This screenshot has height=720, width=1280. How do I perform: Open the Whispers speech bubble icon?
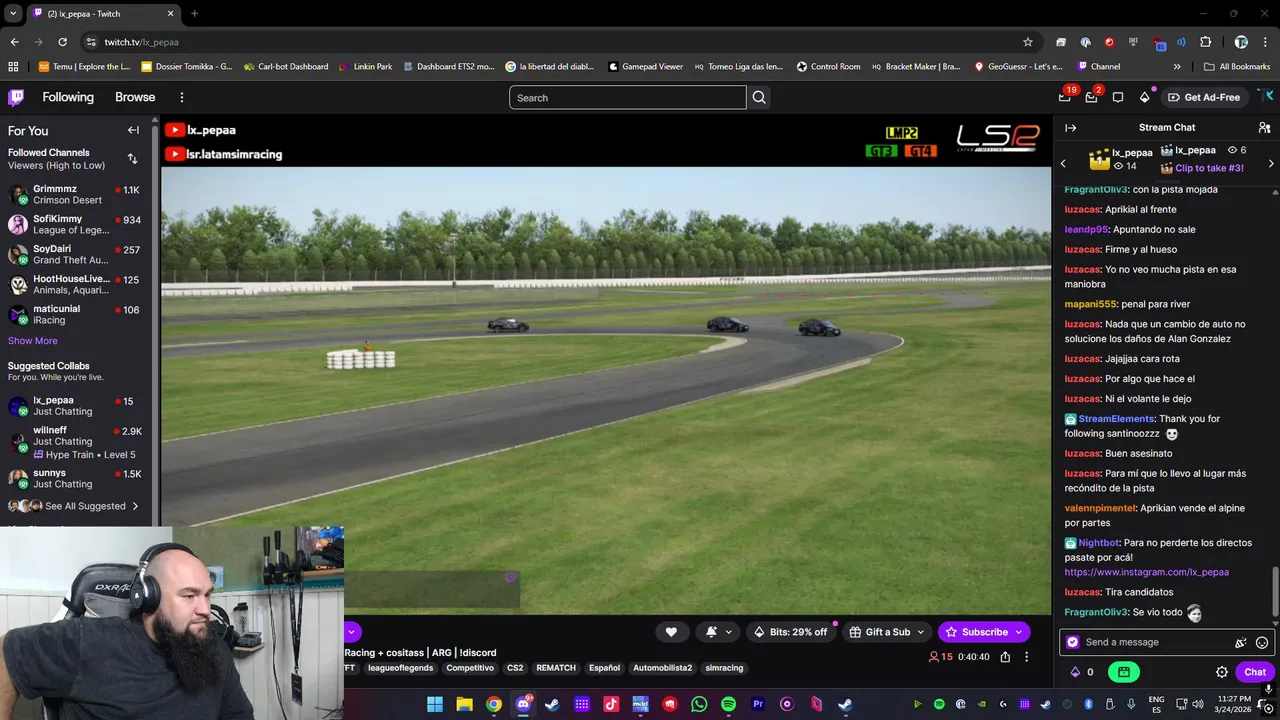(1118, 97)
